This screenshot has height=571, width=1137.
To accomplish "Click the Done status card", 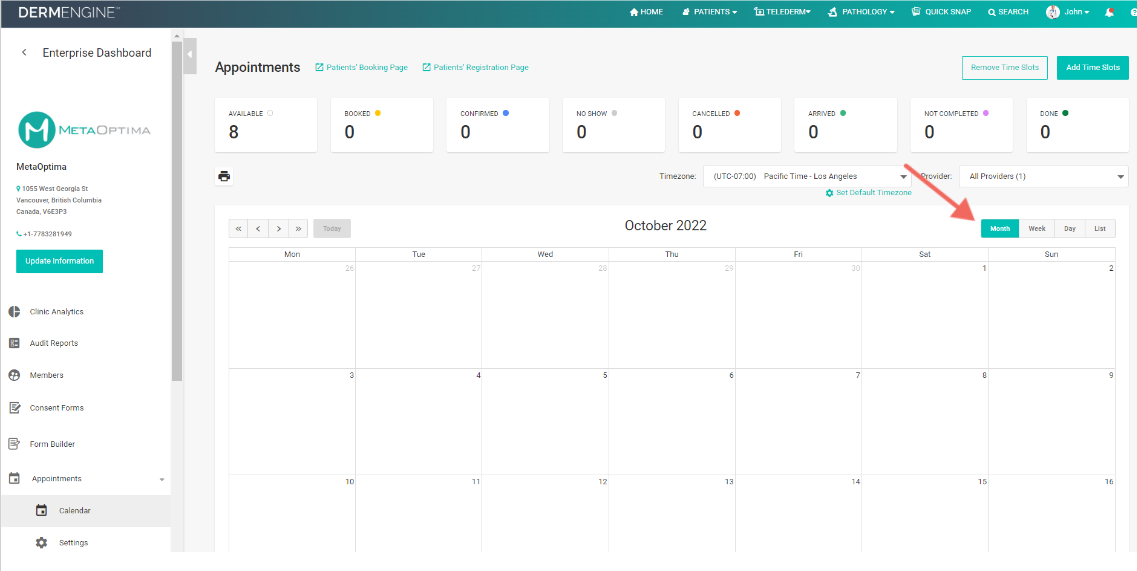I will click(x=1078, y=125).
